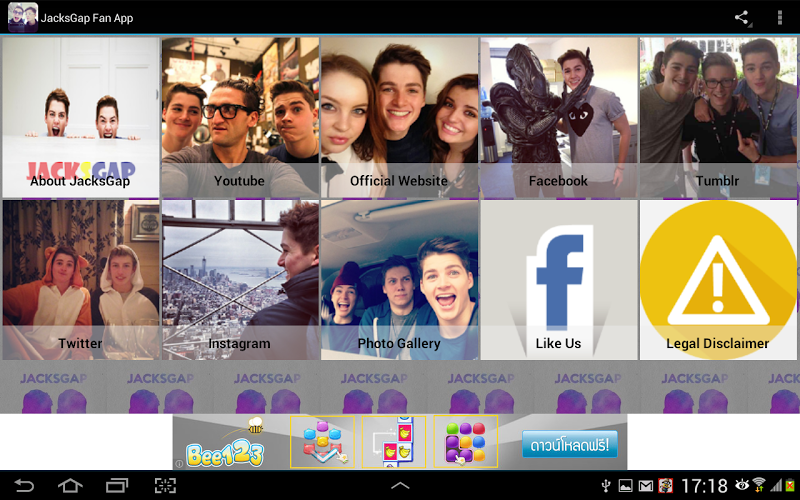Screen dimensions: 800x500
Task: Tap the email notification icon
Action: (645, 486)
